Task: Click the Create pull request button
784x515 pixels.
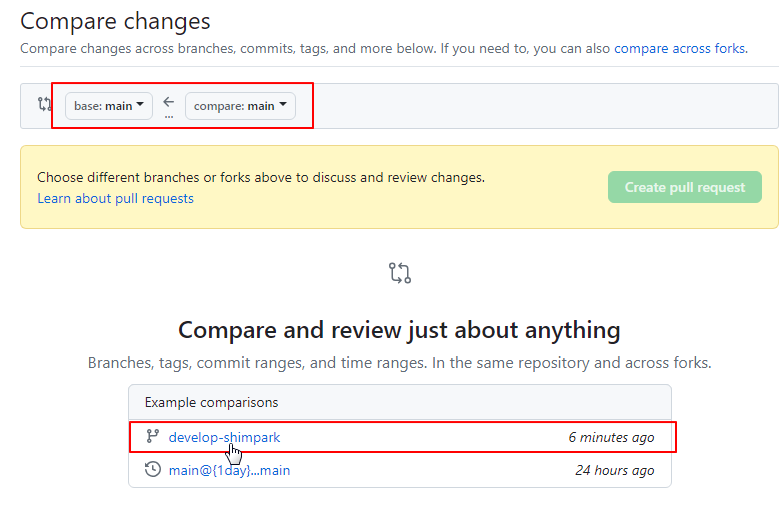Action: (684, 187)
